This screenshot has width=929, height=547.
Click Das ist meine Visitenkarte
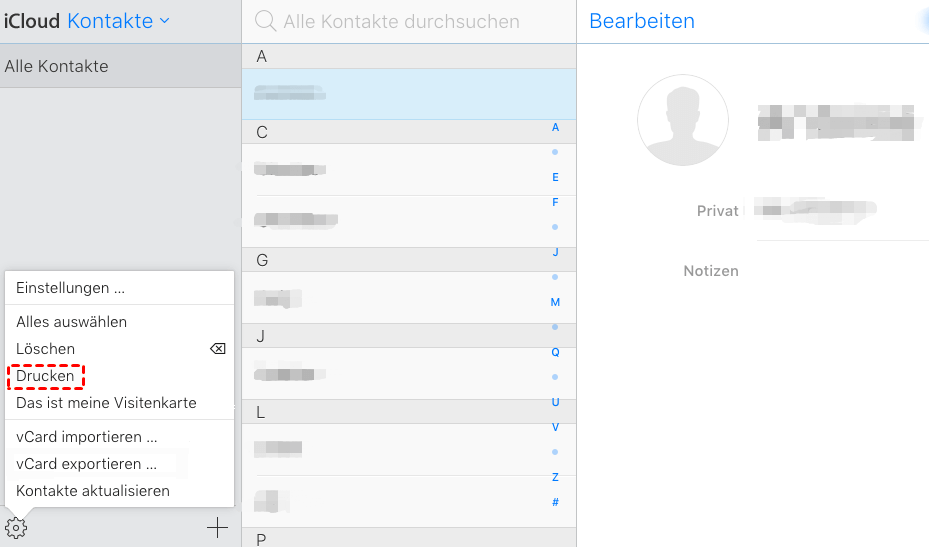(x=106, y=403)
